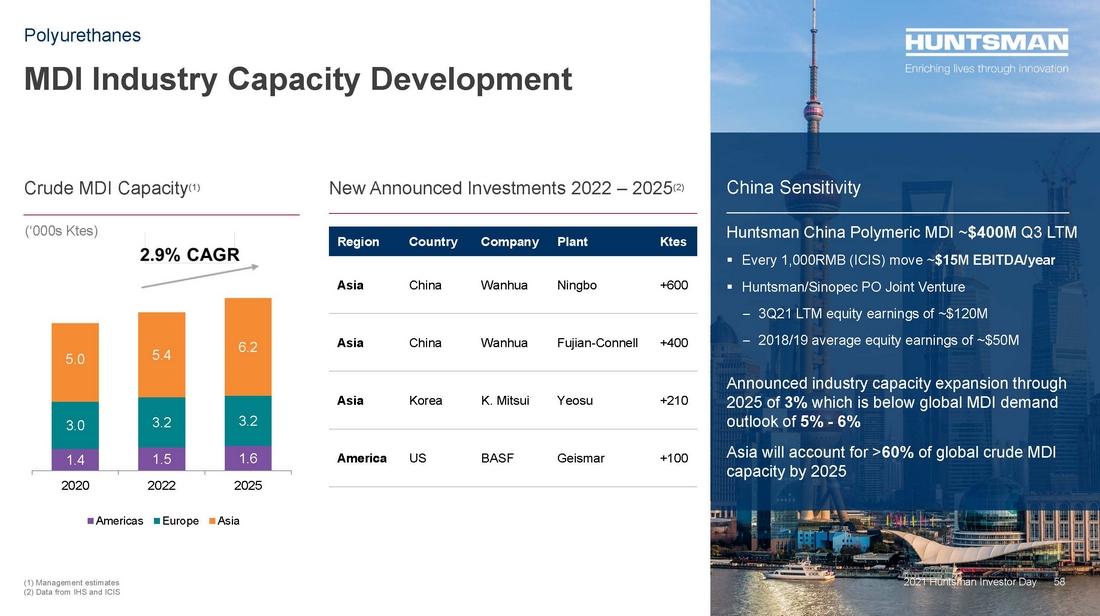Click the 'Korea' country cell

[x=425, y=401]
